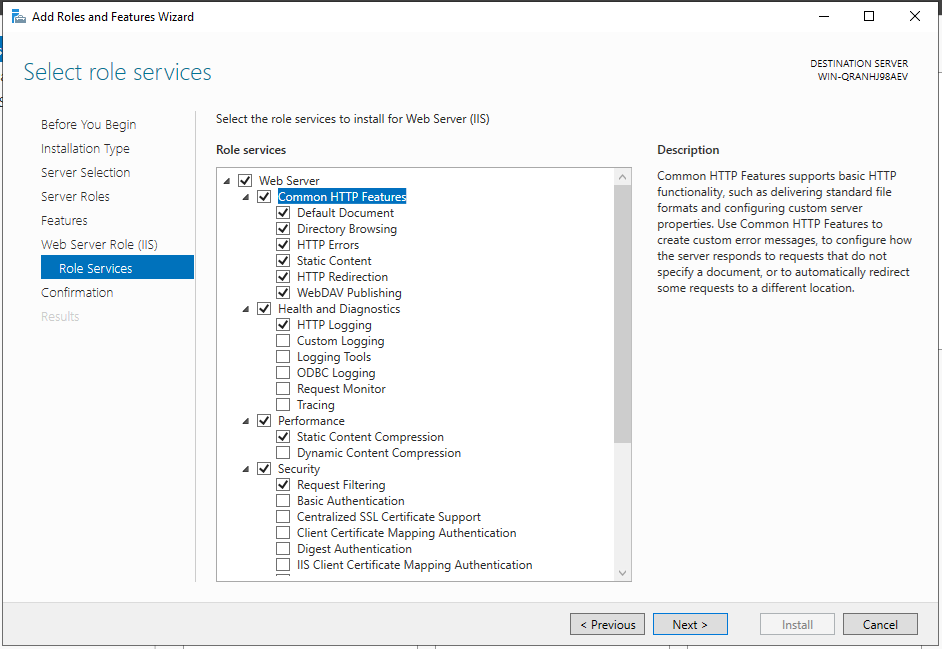This screenshot has height=649, width=942.
Task: Cancel the wizard
Action: tap(880, 624)
